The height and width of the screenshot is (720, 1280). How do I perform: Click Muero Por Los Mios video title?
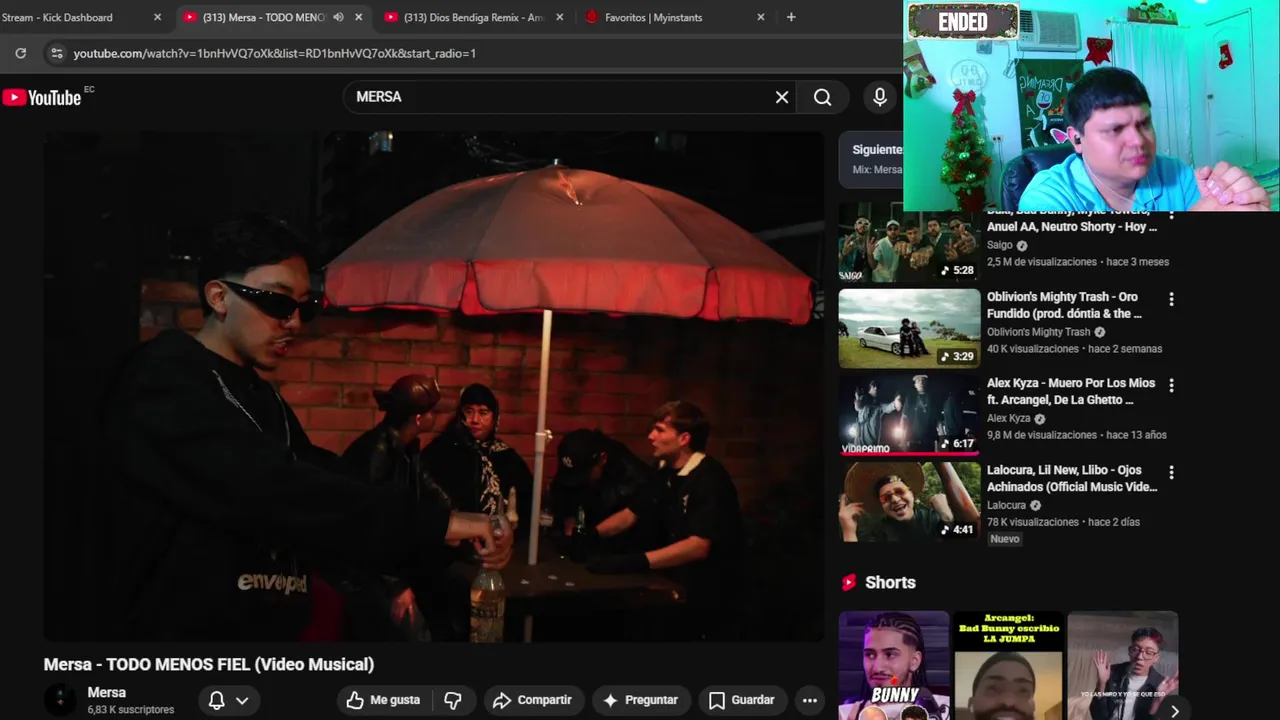pos(1071,391)
